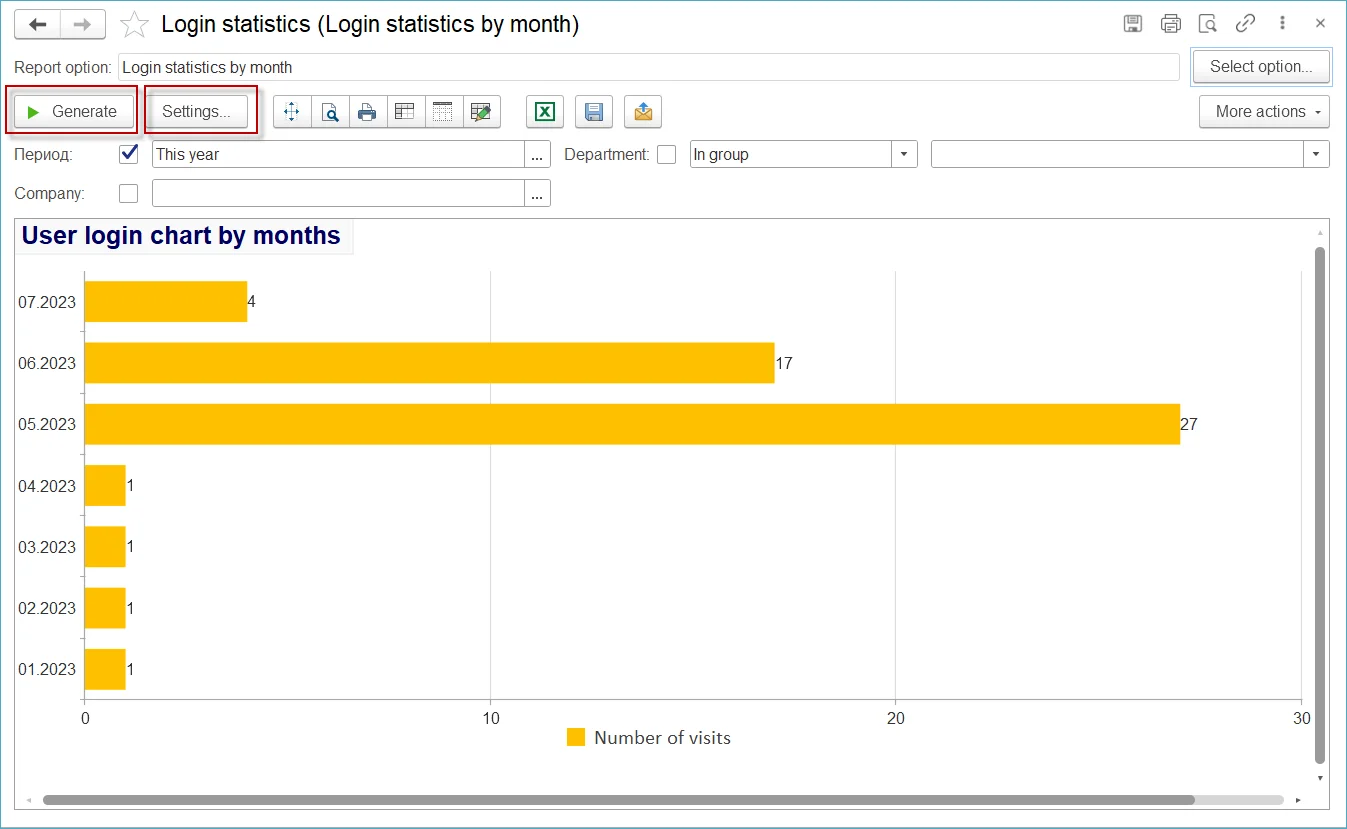Add report to favorites with star icon
1347x829 pixels.
134,25
